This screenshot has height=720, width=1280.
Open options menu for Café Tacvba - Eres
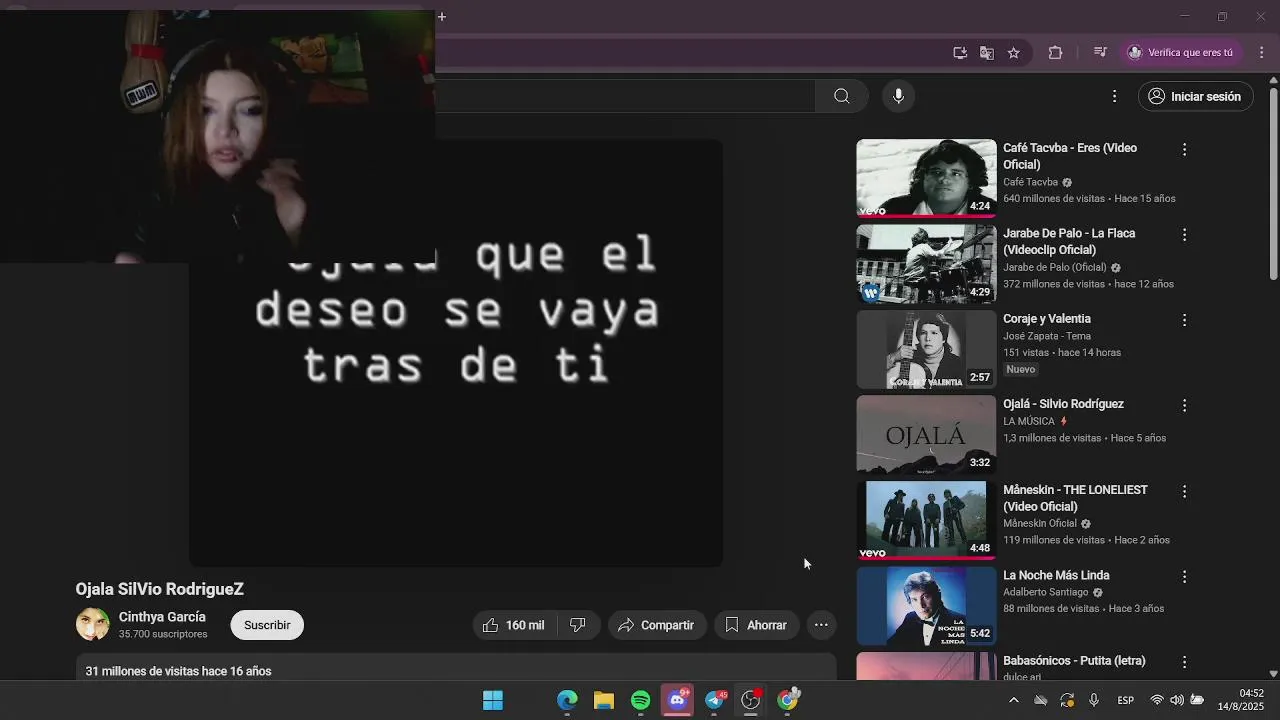1184,149
